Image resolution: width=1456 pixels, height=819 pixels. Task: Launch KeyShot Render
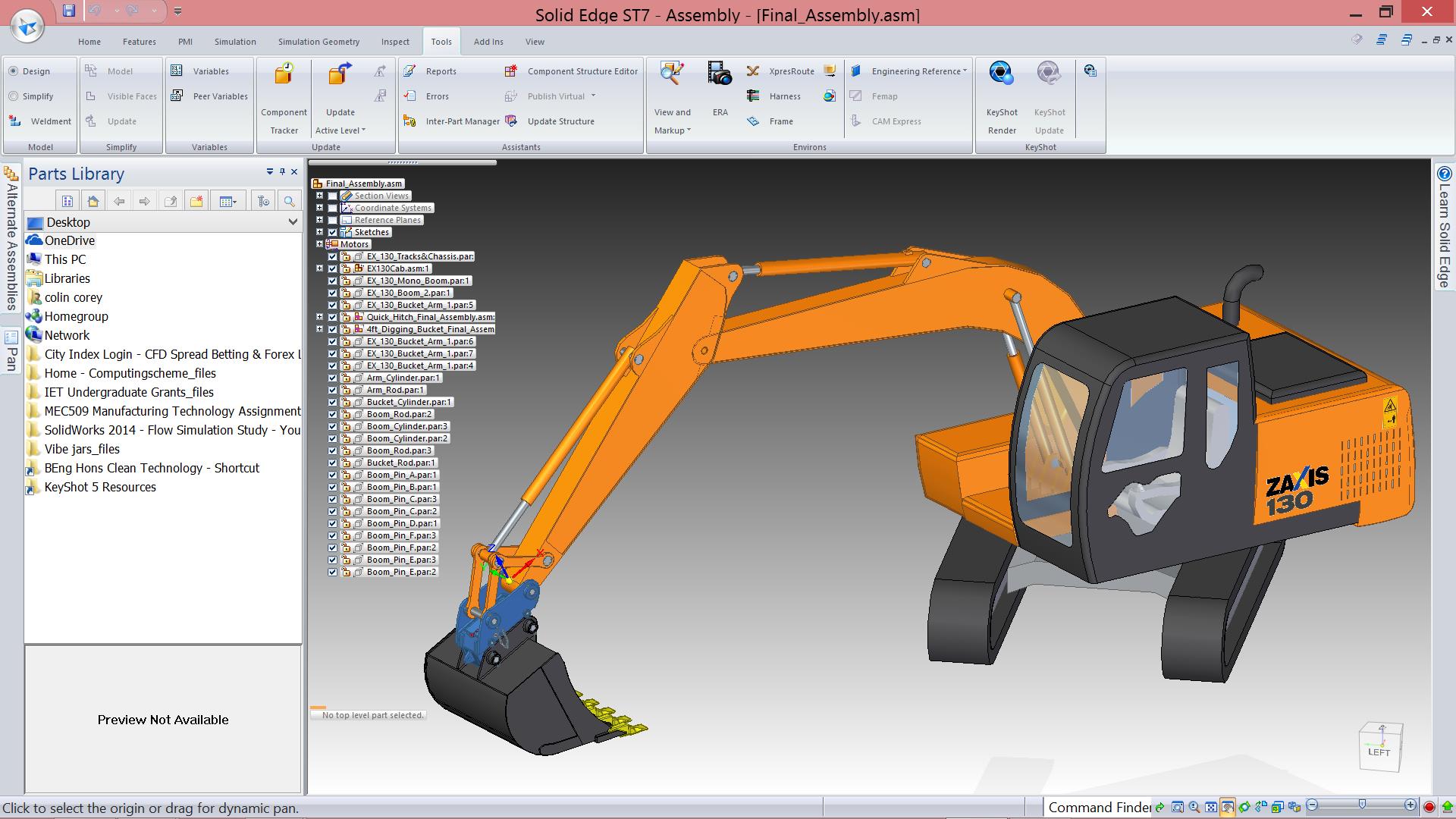tap(1002, 99)
